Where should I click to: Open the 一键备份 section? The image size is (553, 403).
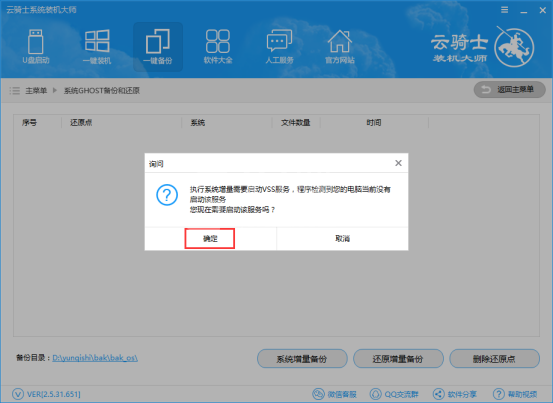pos(158,47)
